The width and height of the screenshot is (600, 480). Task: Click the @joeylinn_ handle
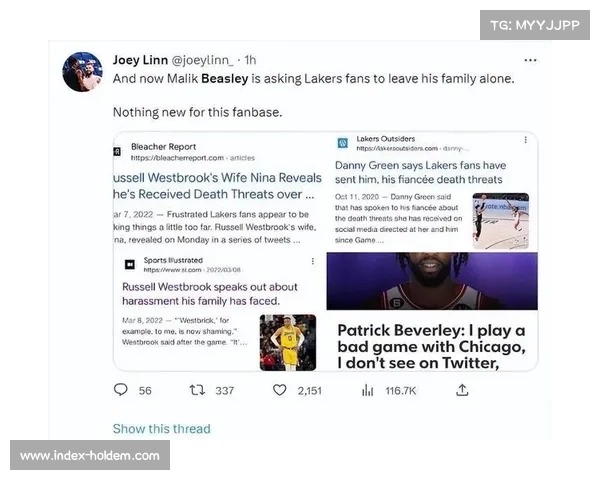[202, 60]
